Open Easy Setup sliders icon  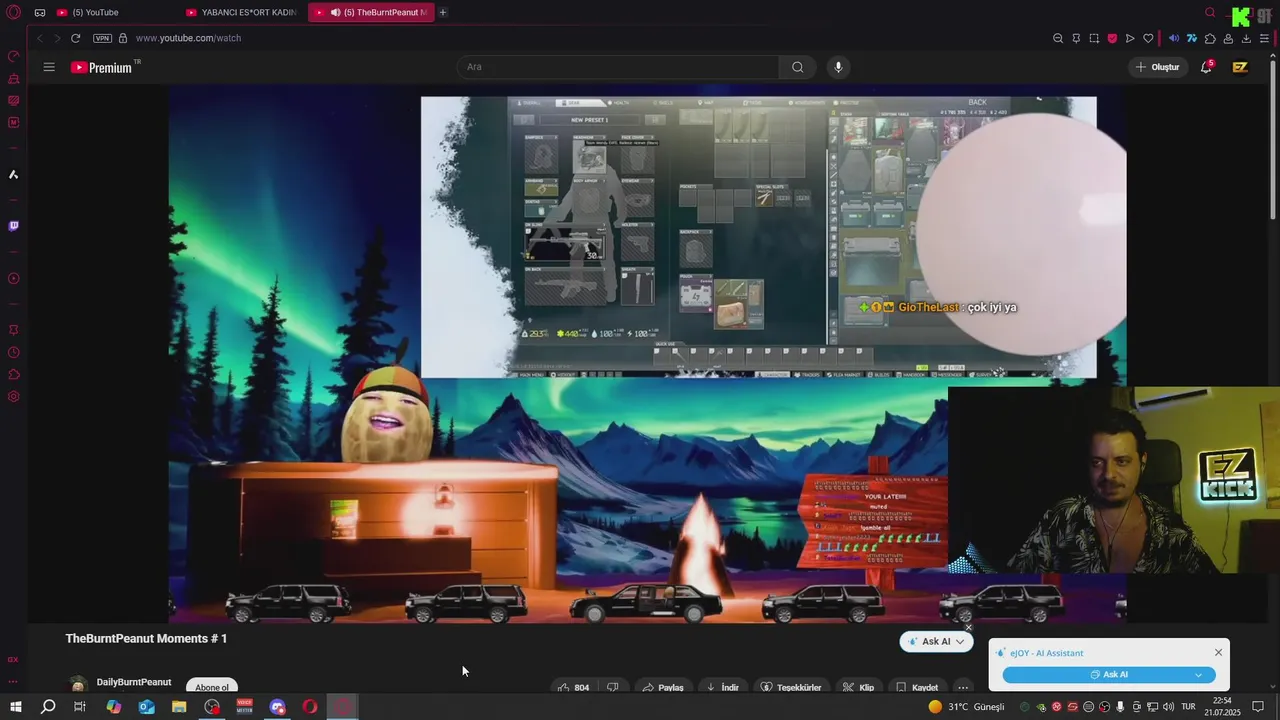point(1265,38)
